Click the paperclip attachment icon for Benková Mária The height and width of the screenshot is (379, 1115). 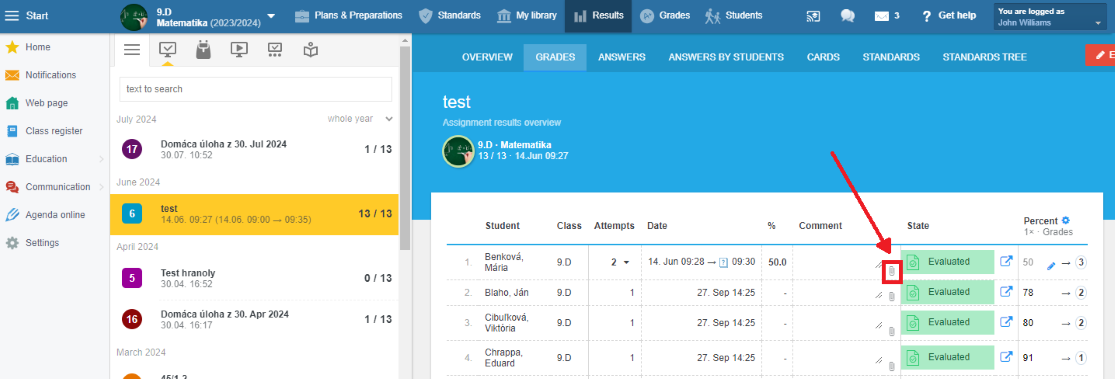point(892,272)
